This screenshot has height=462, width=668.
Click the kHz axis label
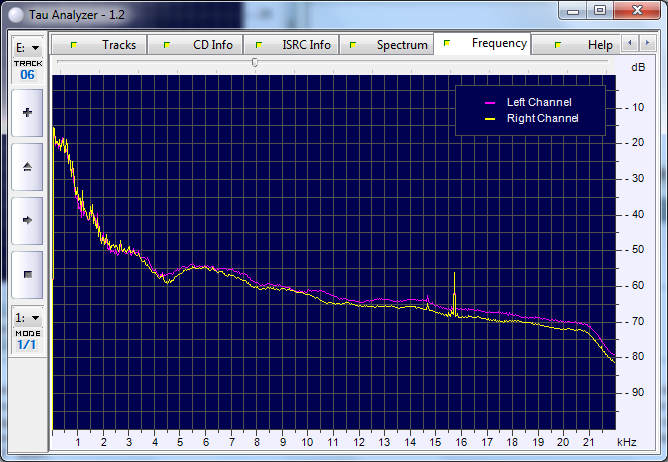(x=627, y=442)
